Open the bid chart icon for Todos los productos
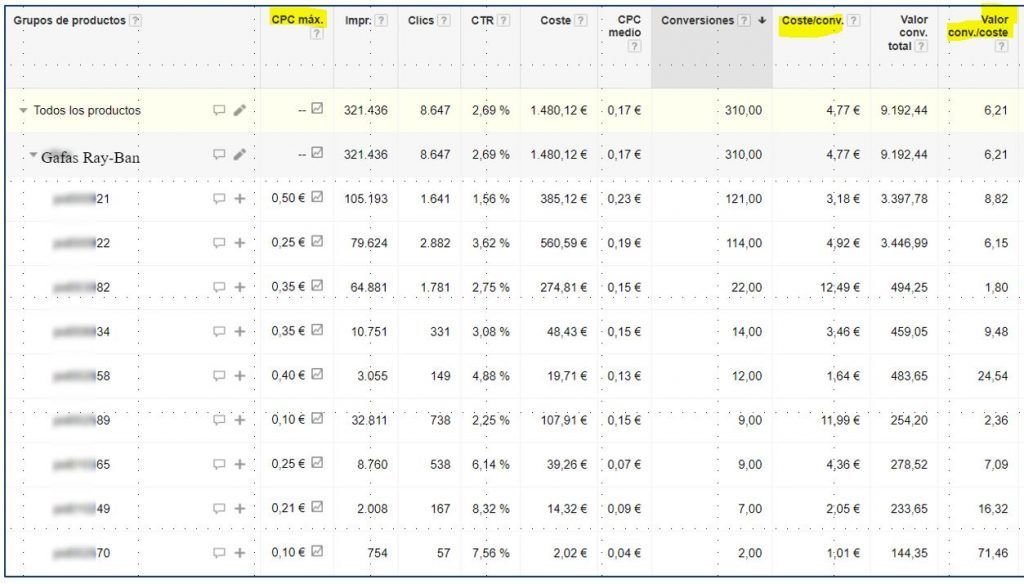Screen dimensions: 1024x584 click(x=317, y=108)
